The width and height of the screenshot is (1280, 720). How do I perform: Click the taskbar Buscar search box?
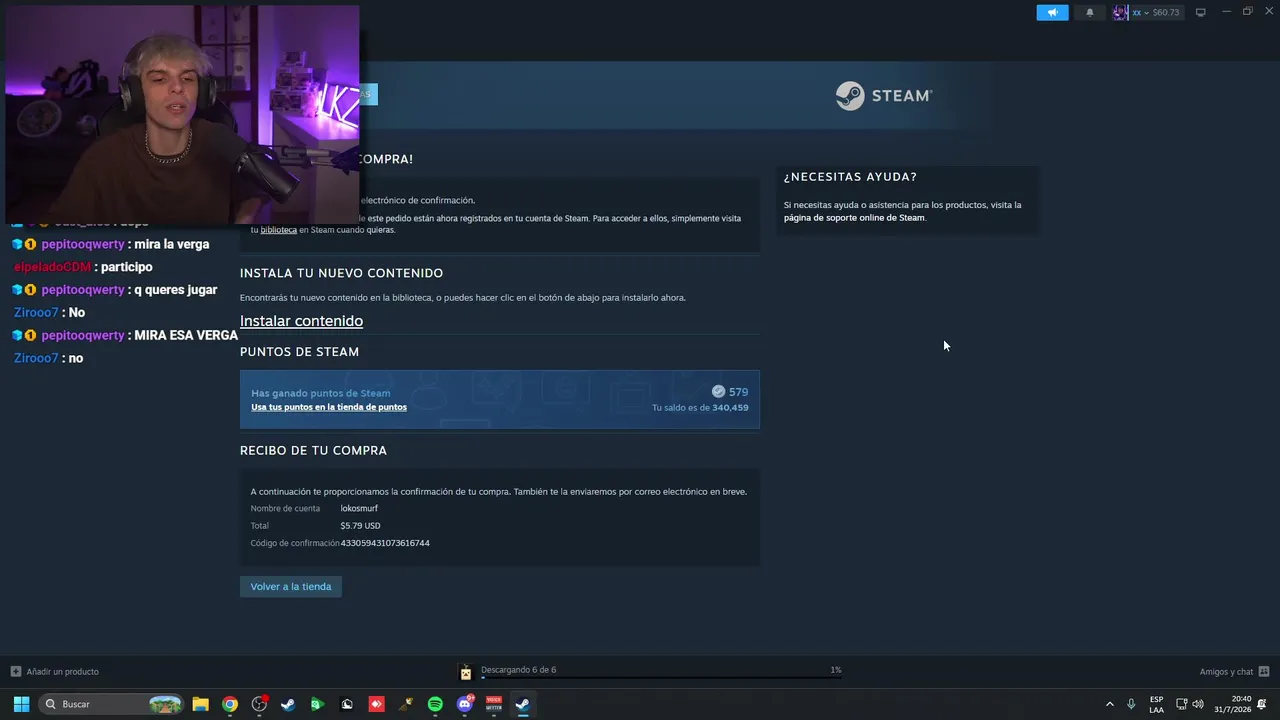(x=112, y=704)
